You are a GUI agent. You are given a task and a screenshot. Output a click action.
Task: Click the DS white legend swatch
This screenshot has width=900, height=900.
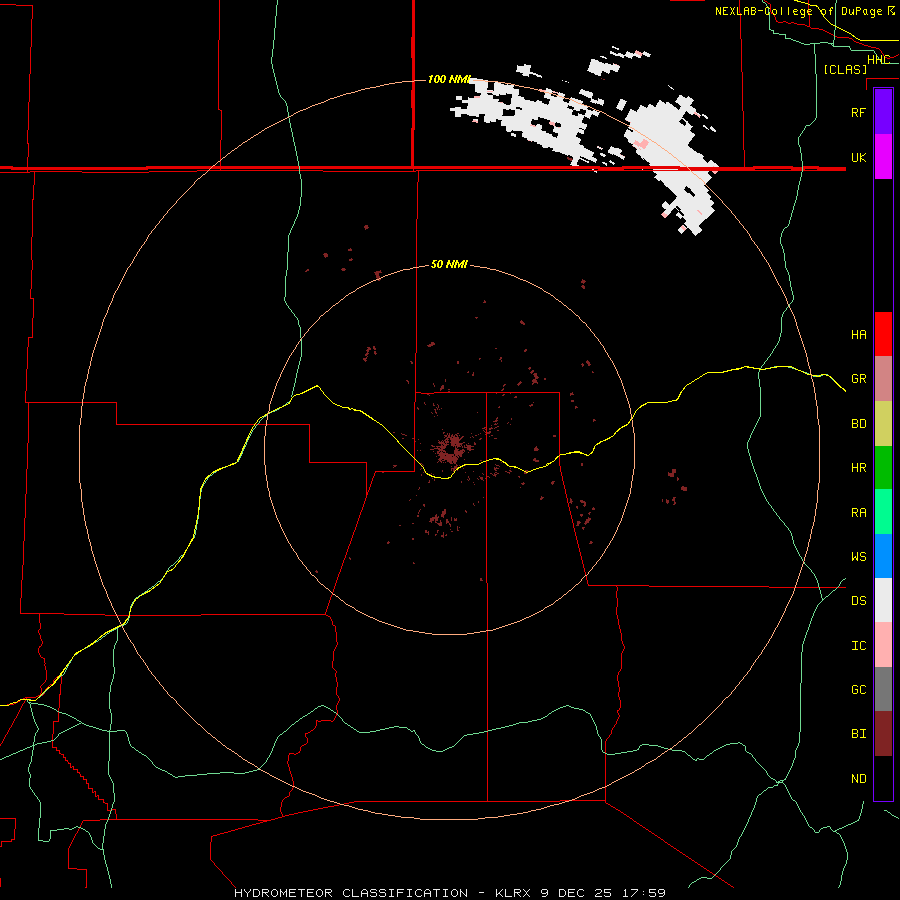pos(883,600)
